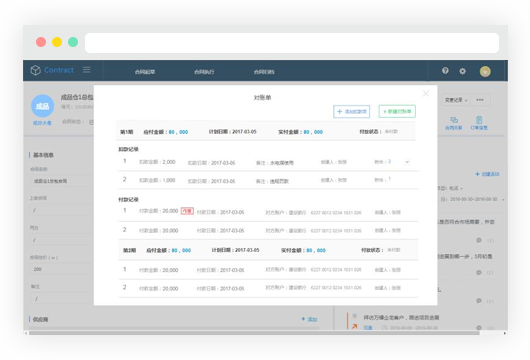Screen dimensions: 530x360
Task: Click the 订单信息 clipboard icon
Action: point(479,120)
